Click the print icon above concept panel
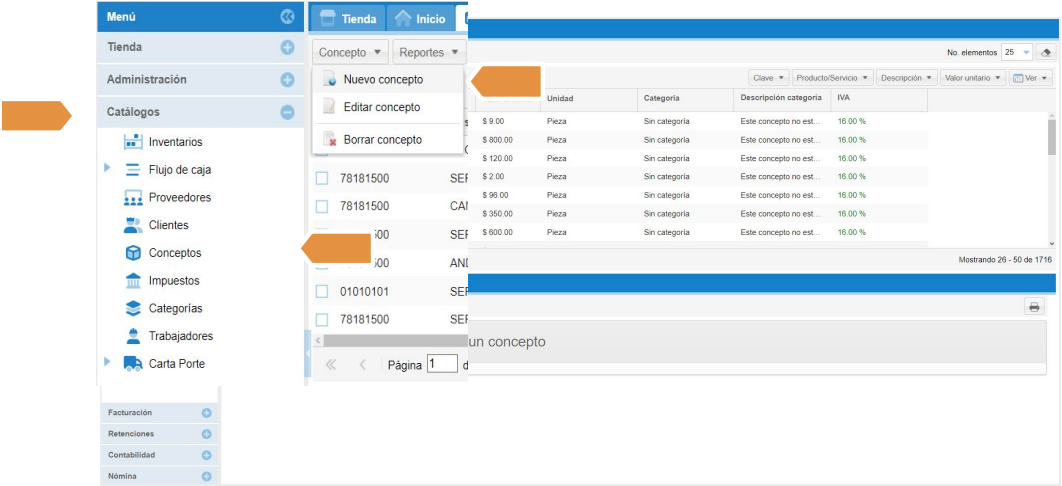1062x486 pixels. click(1034, 307)
